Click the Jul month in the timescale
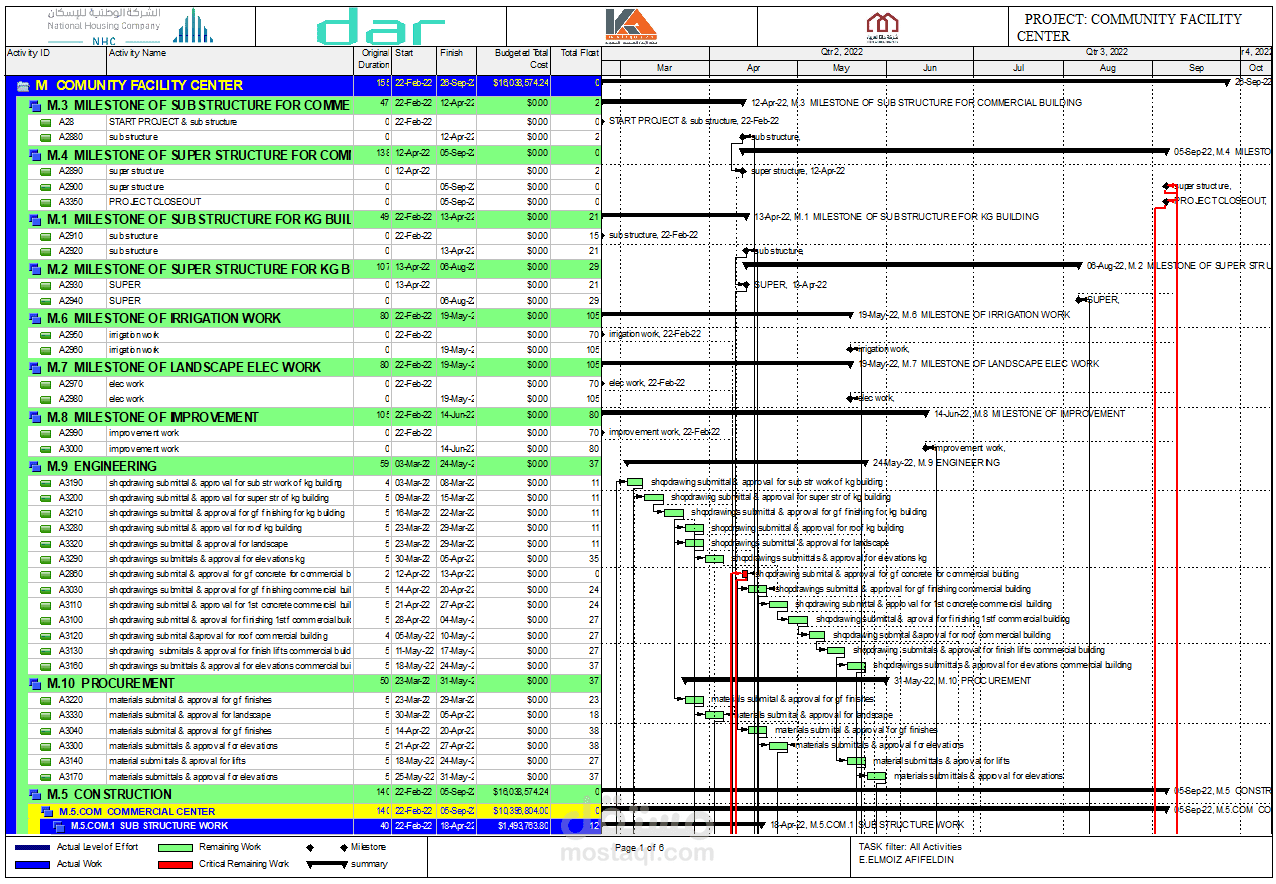This screenshot has width=1276, height=884. pyautogui.click(x=1018, y=68)
